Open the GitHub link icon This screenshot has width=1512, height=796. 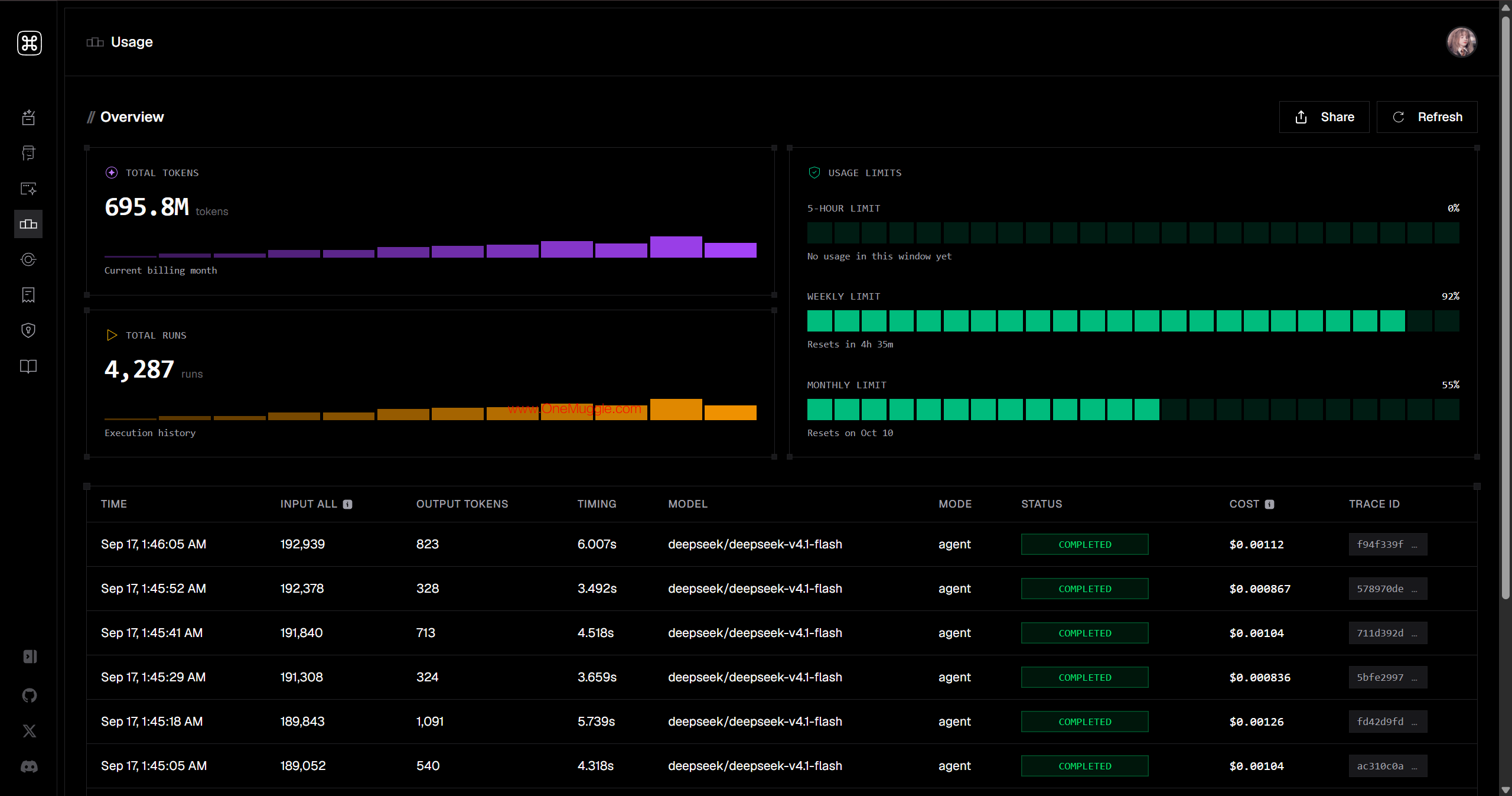tap(30, 696)
